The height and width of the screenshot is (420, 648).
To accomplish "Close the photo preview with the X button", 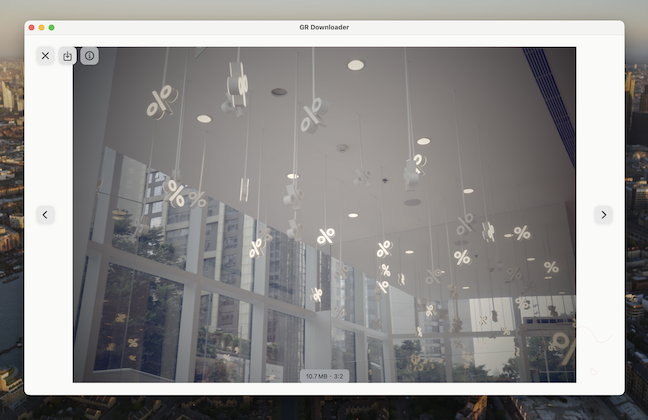I will [45, 56].
